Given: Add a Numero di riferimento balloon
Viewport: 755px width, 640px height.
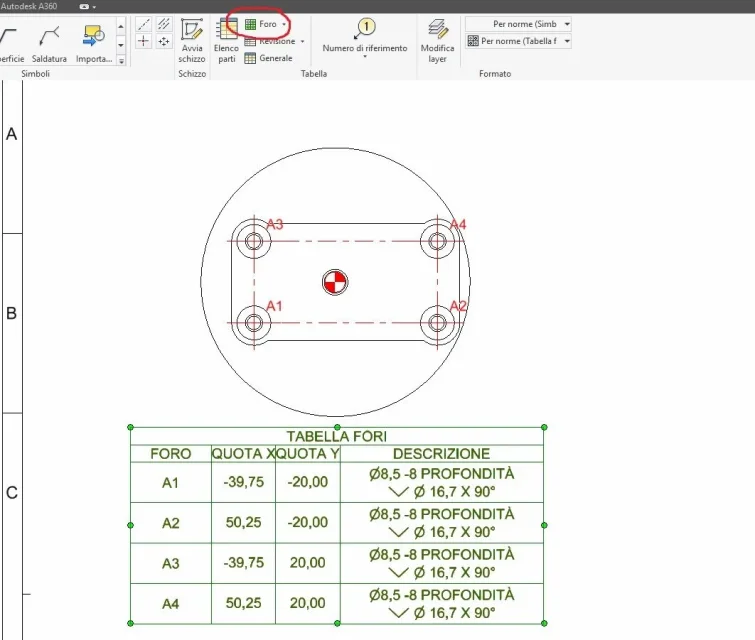Looking at the screenshot, I should click(364, 38).
